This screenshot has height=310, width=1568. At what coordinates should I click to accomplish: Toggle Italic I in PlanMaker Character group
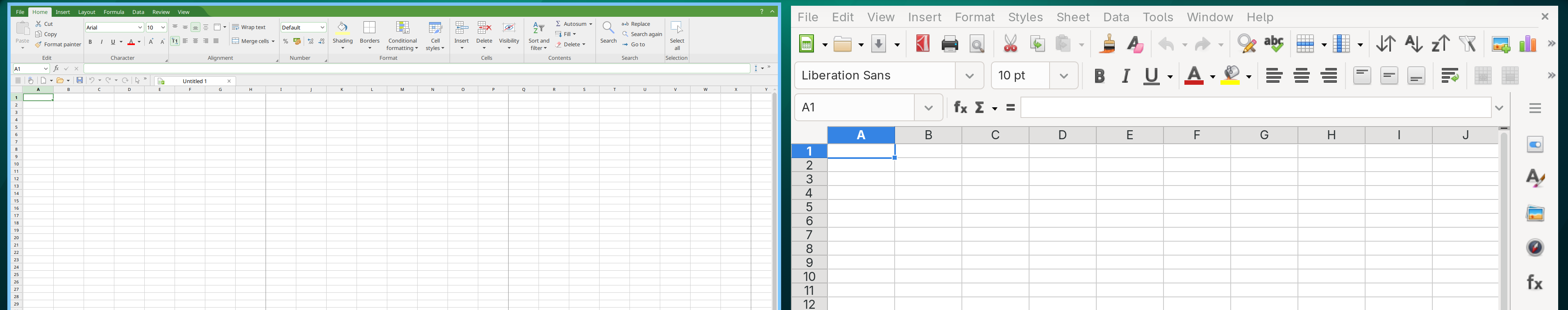pos(102,42)
